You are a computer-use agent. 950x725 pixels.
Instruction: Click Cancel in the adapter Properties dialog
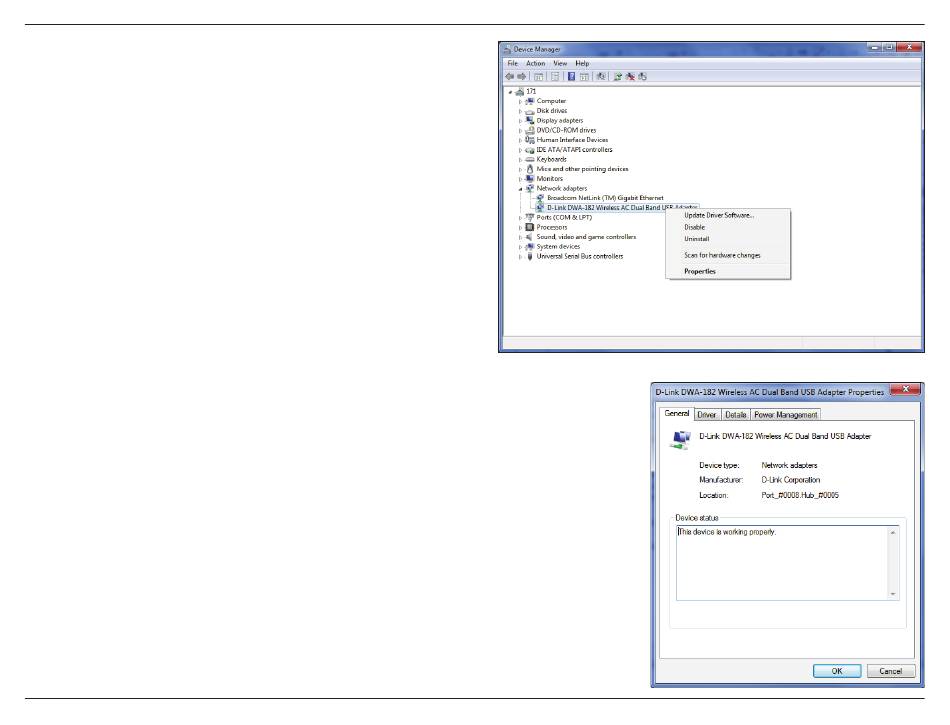891,671
